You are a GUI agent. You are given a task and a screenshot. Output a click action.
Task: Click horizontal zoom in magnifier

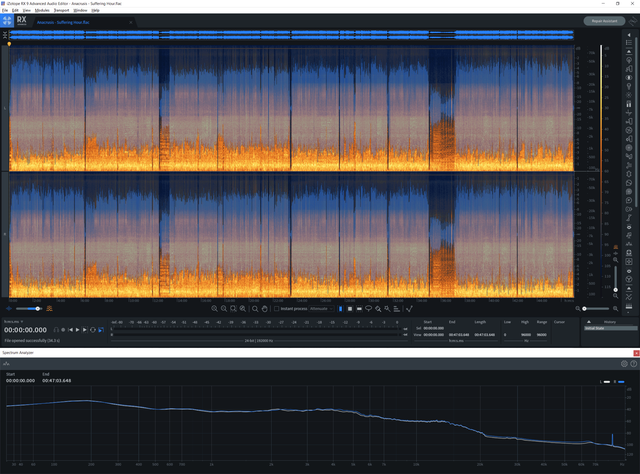pyautogui.click(x=616, y=309)
